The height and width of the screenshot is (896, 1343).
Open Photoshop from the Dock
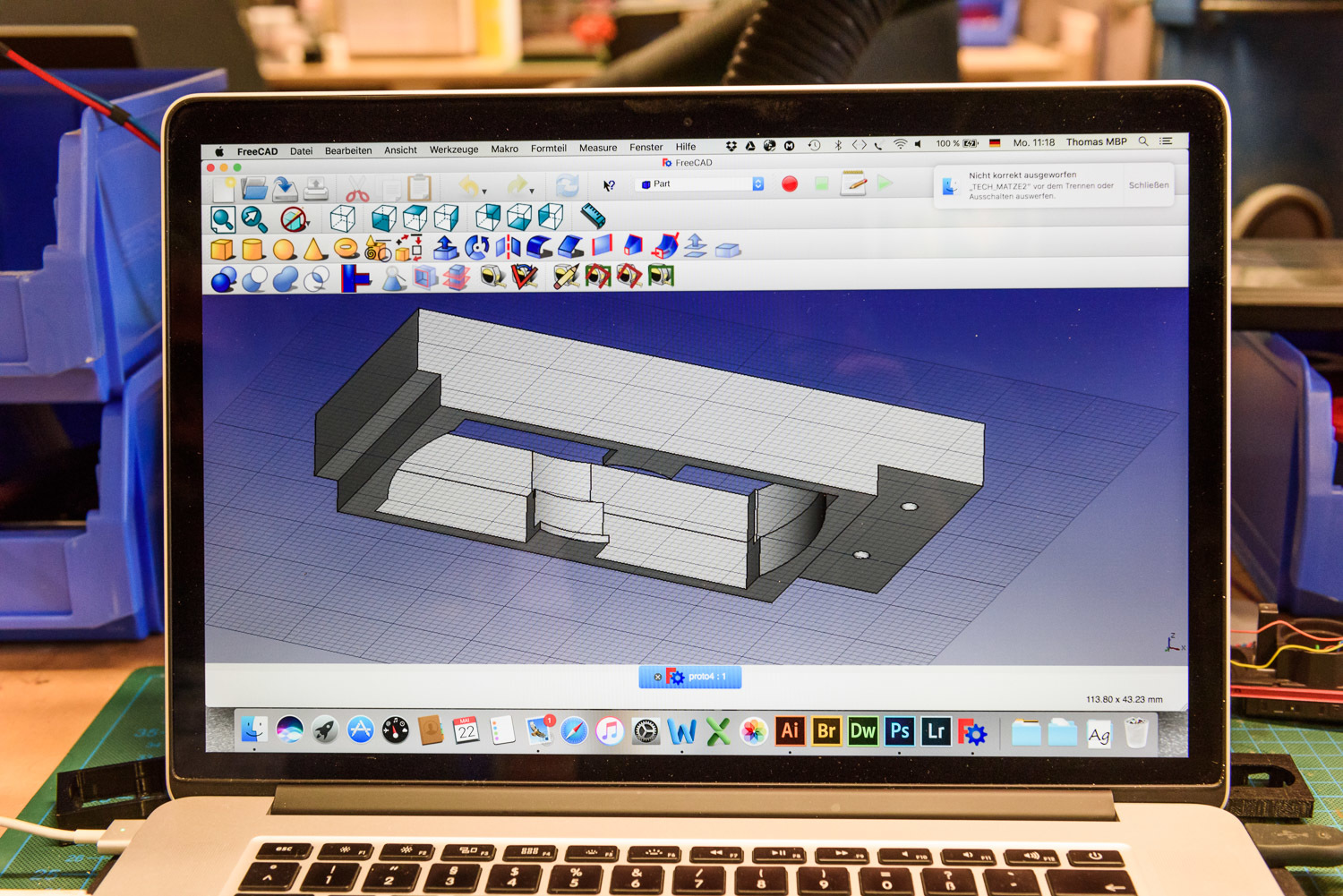(899, 731)
